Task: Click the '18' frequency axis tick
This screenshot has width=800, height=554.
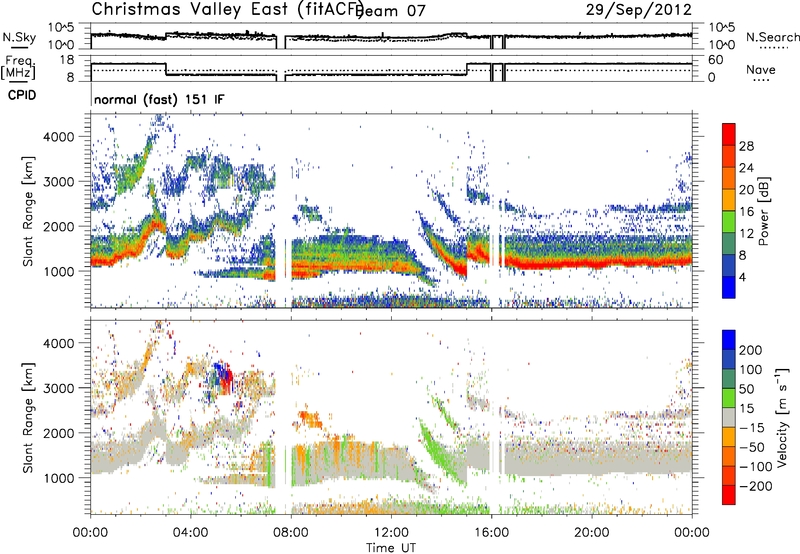Action: click(x=67, y=60)
